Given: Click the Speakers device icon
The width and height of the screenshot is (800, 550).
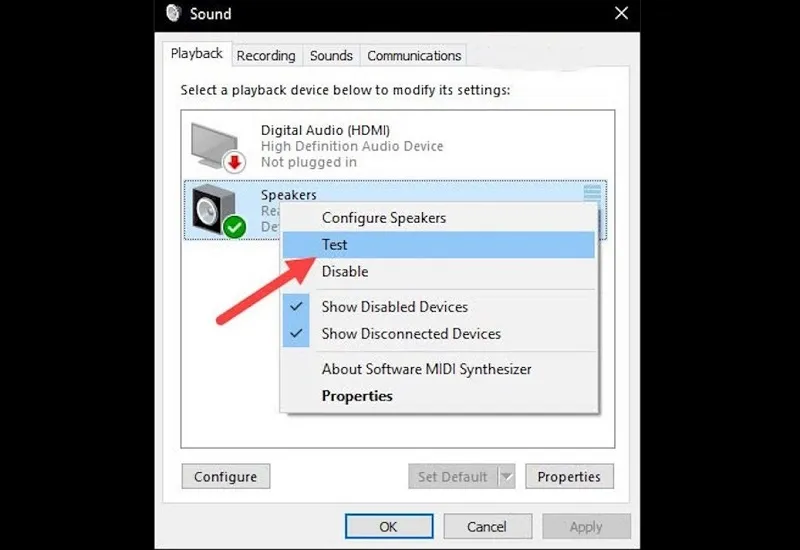Looking at the screenshot, I should tap(214, 209).
